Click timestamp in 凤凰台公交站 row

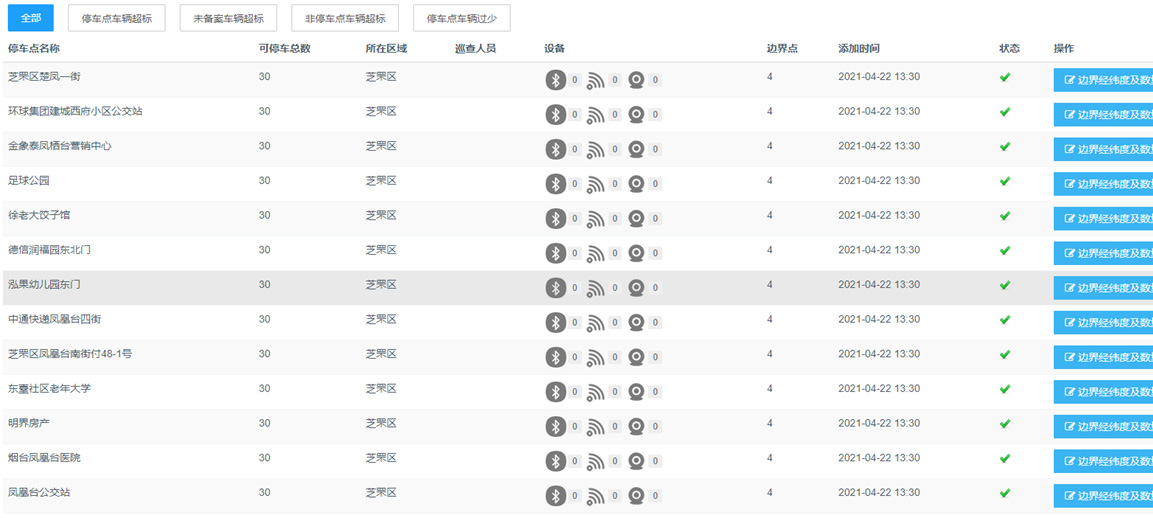879,492
